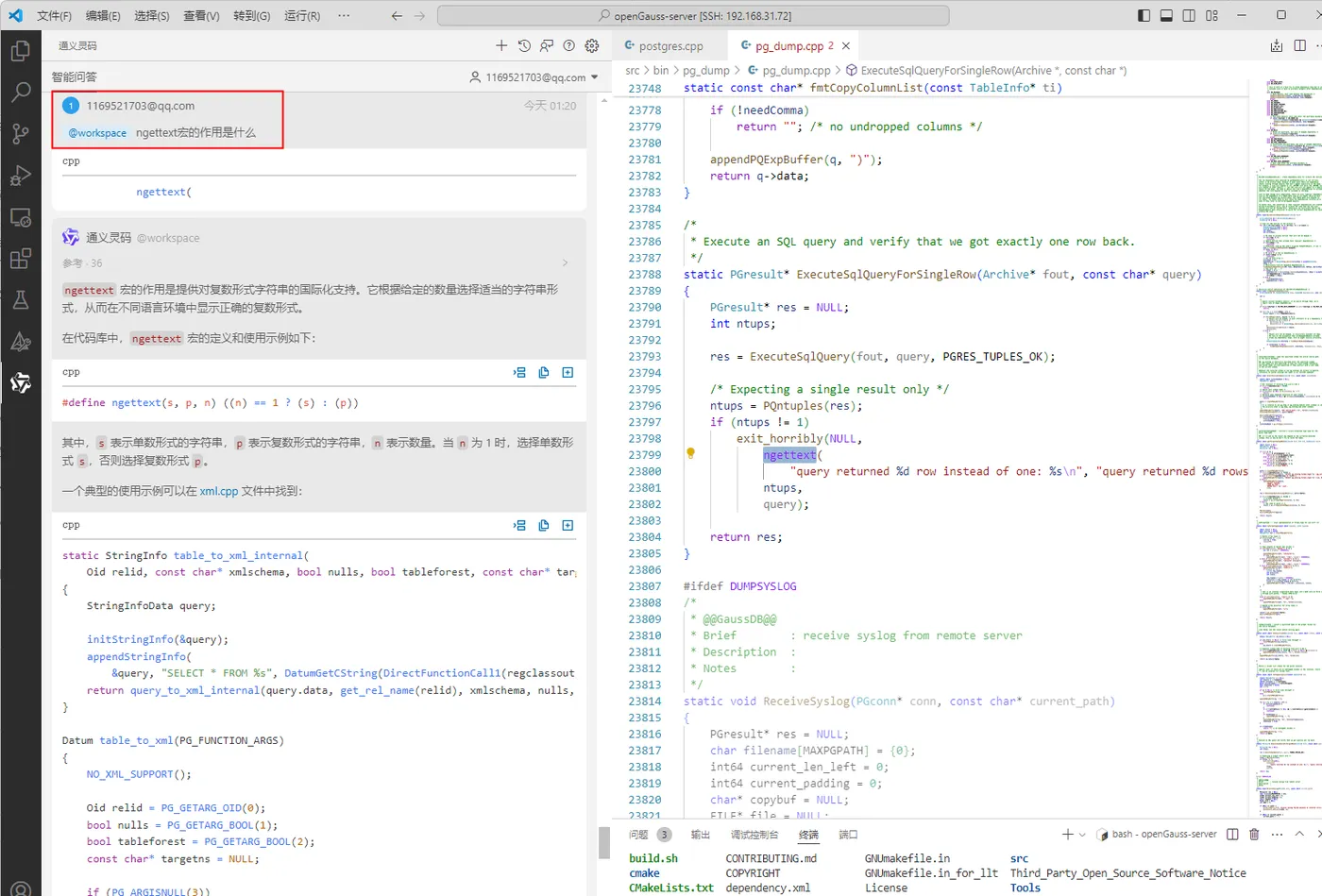Open the editor More Actions ellipsis

coord(1321,45)
